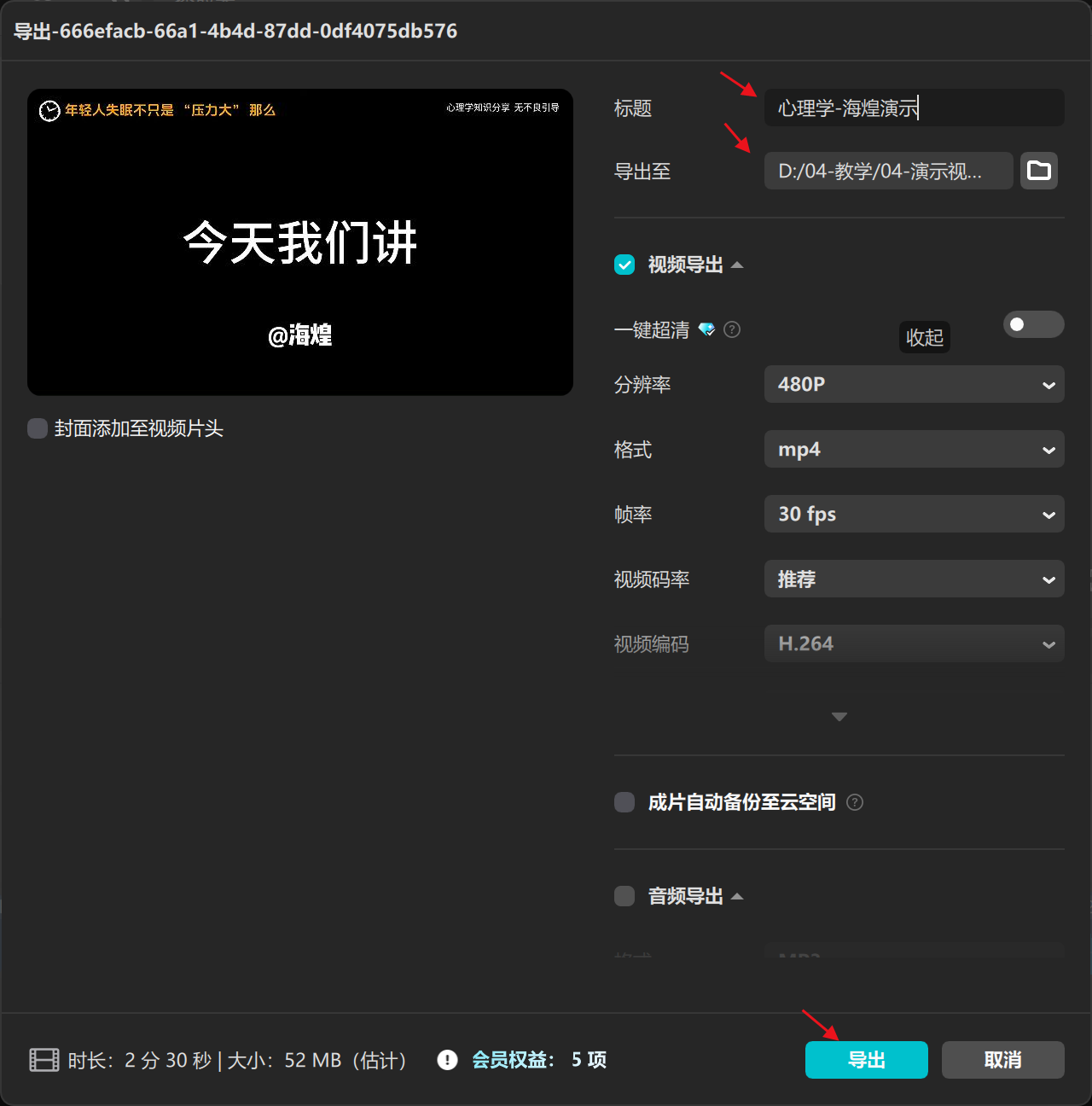Click the question mark beside 成片自动备份至云空间
Screen dimensions: 1092x1106
pos(855,802)
